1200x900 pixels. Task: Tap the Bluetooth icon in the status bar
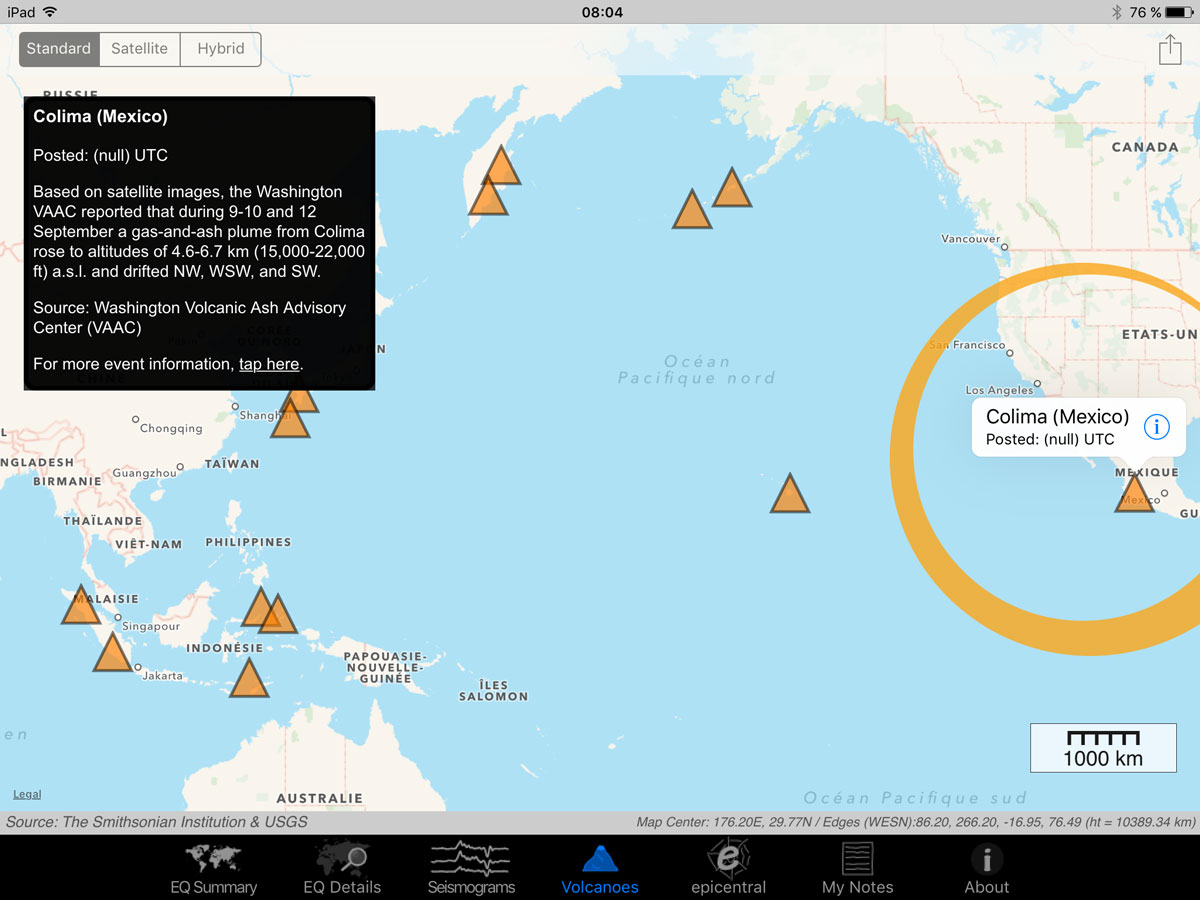click(1117, 12)
